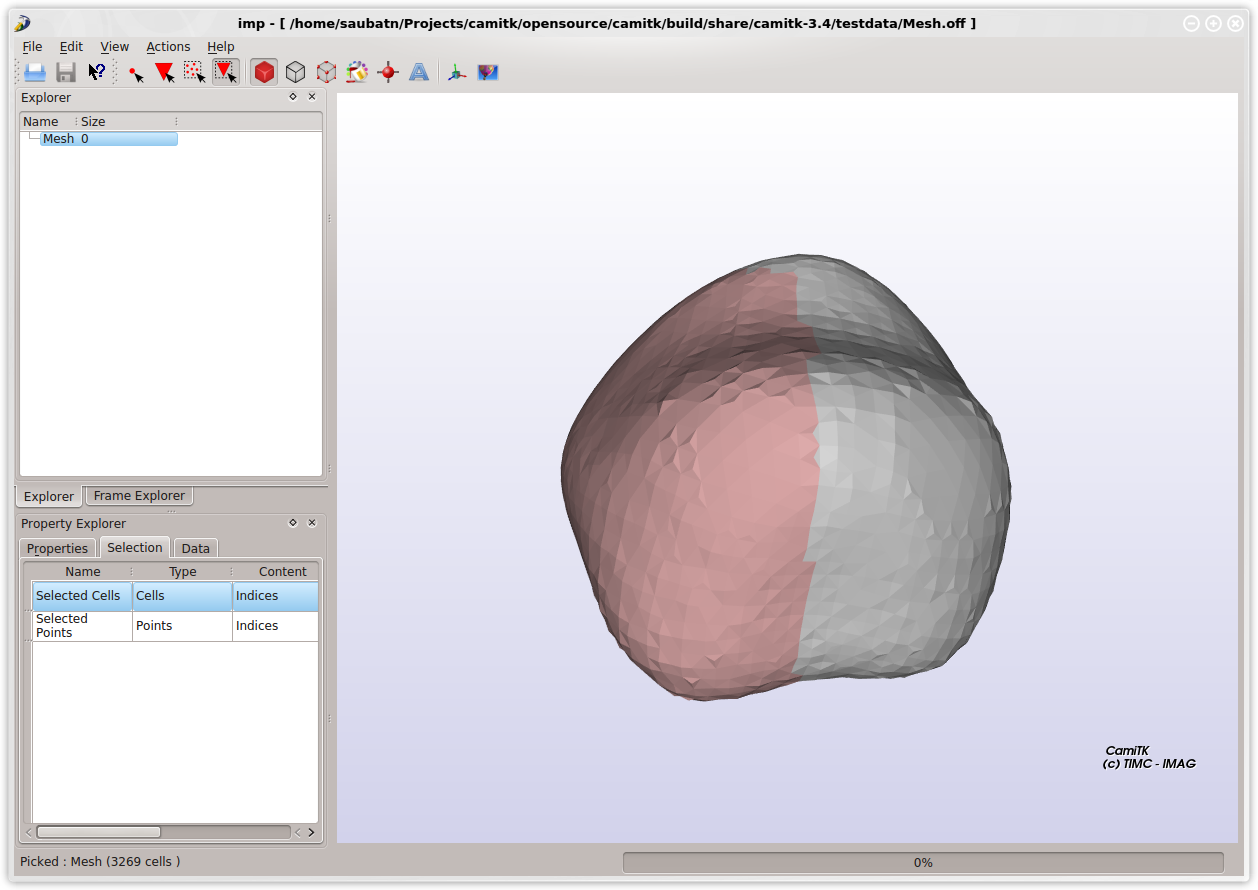Toggle the wireframe cube rendering mode
Image resolution: width=1258 pixels, height=890 pixels.
295,72
